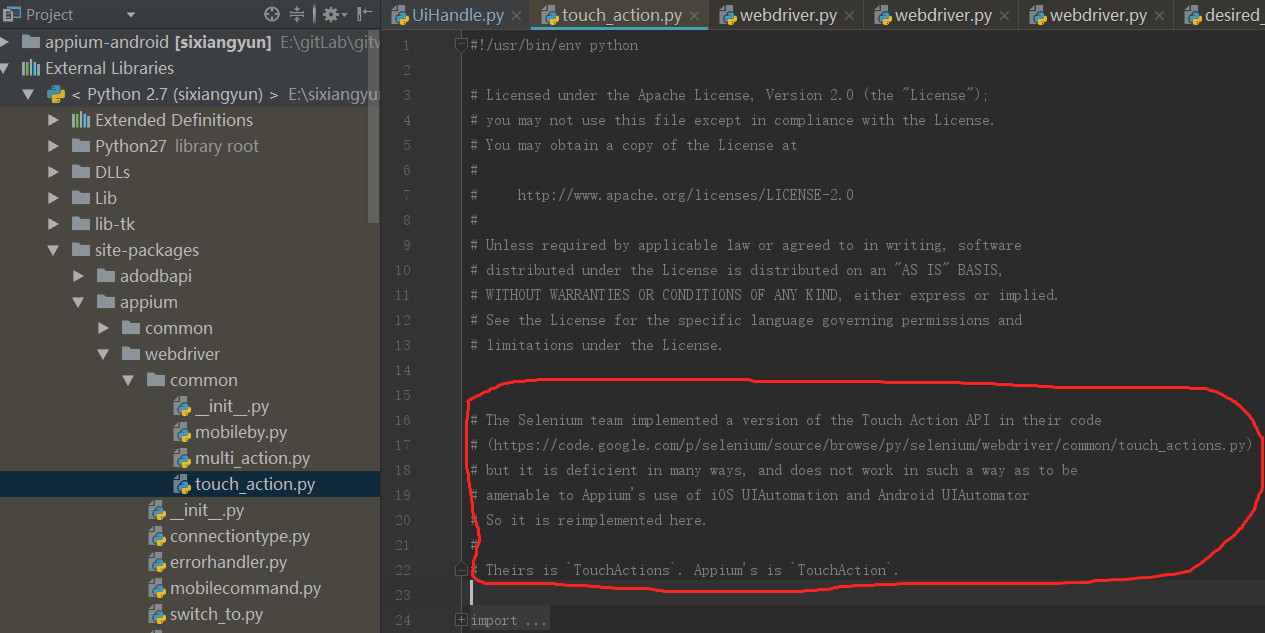Close the touch_action.py editor tab
Image resolution: width=1265 pixels, height=633 pixels.
tap(694, 16)
